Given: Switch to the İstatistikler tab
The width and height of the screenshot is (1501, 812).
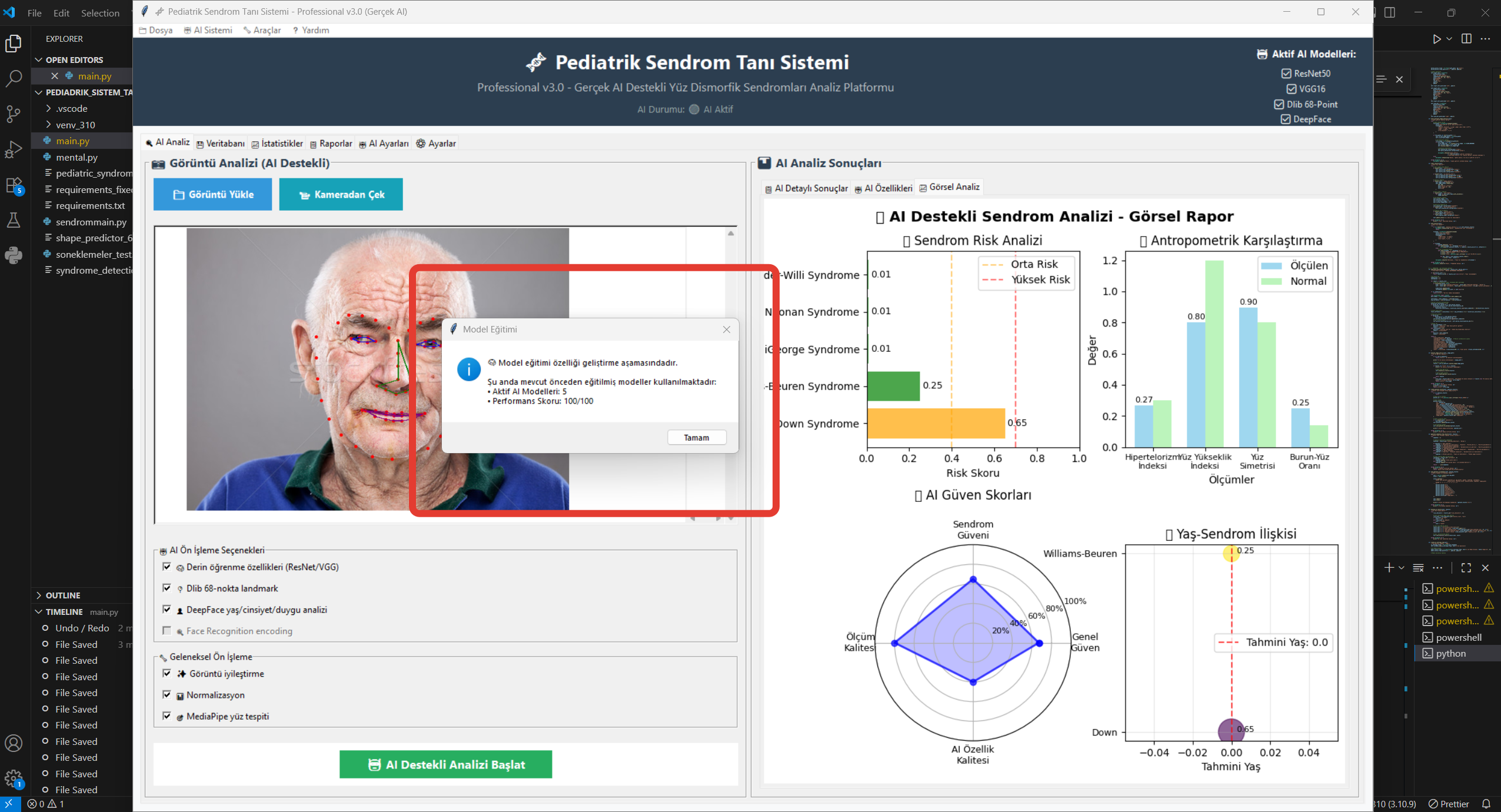Looking at the screenshot, I should (x=277, y=144).
